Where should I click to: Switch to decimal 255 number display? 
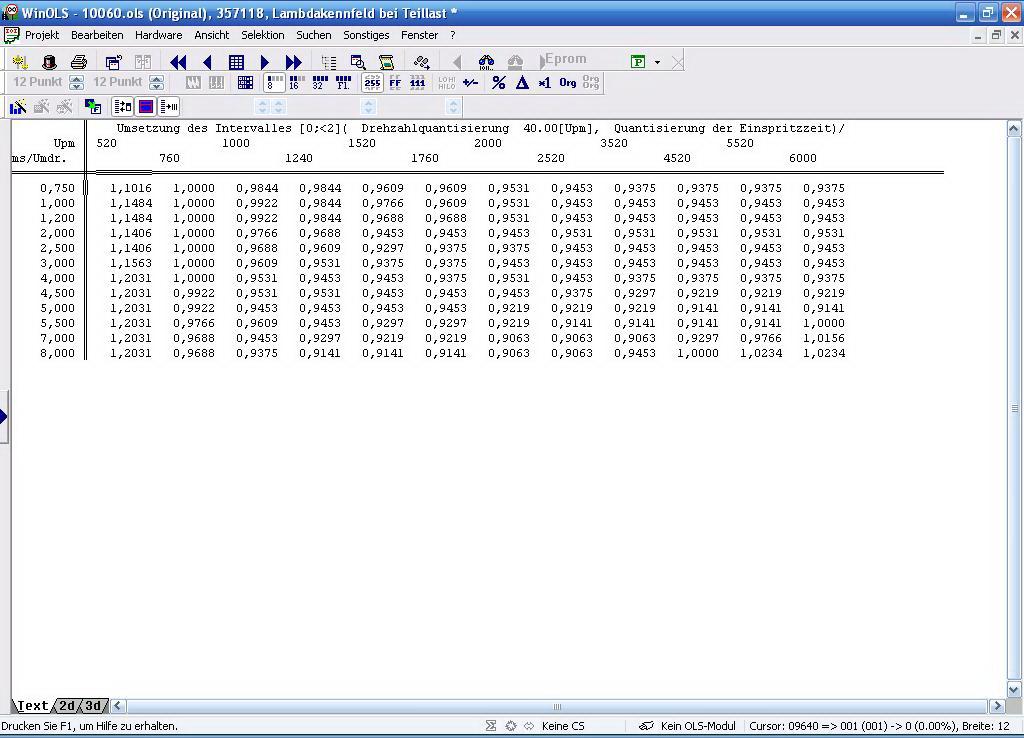pyautogui.click(x=372, y=83)
